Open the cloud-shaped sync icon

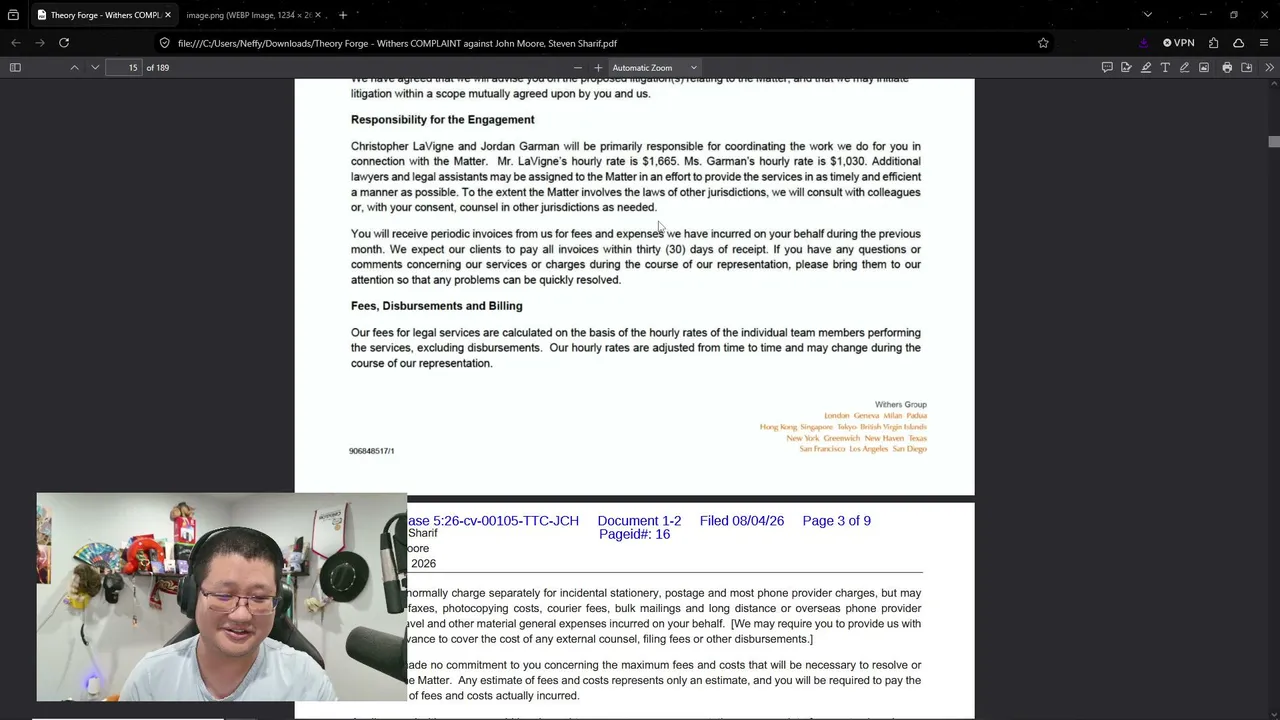(x=1238, y=43)
